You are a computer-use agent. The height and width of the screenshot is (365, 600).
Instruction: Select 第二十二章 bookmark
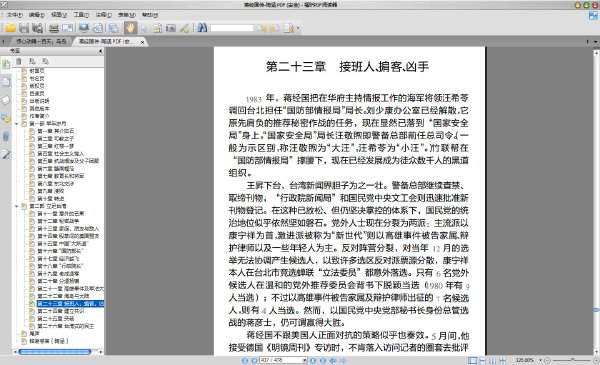(x=63, y=296)
